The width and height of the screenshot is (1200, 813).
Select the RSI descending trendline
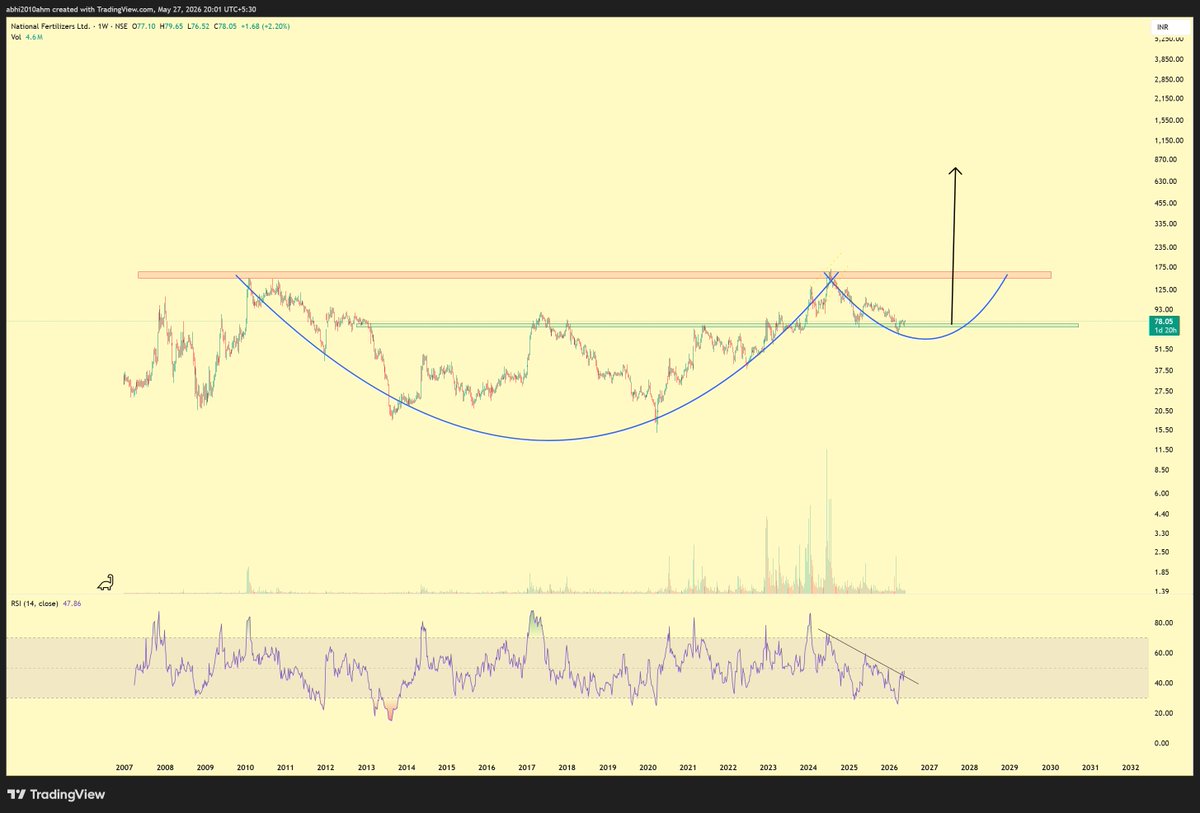868,656
